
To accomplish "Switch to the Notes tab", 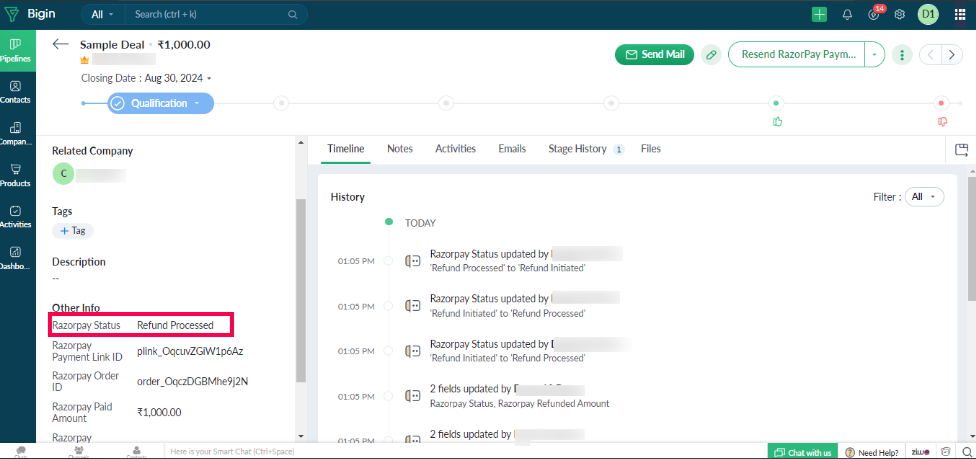I will [x=400, y=149].
